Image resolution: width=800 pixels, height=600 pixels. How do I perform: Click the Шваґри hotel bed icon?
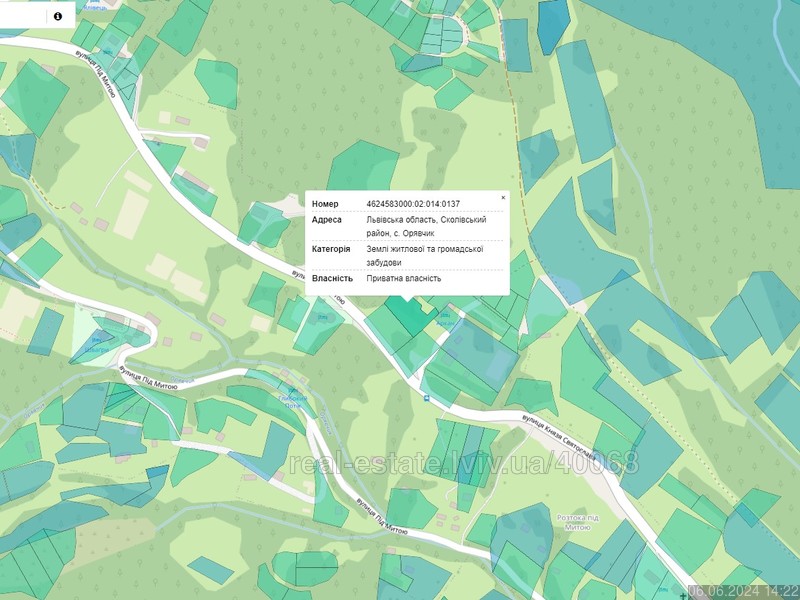pyautogui.click(x=96, y=340)
